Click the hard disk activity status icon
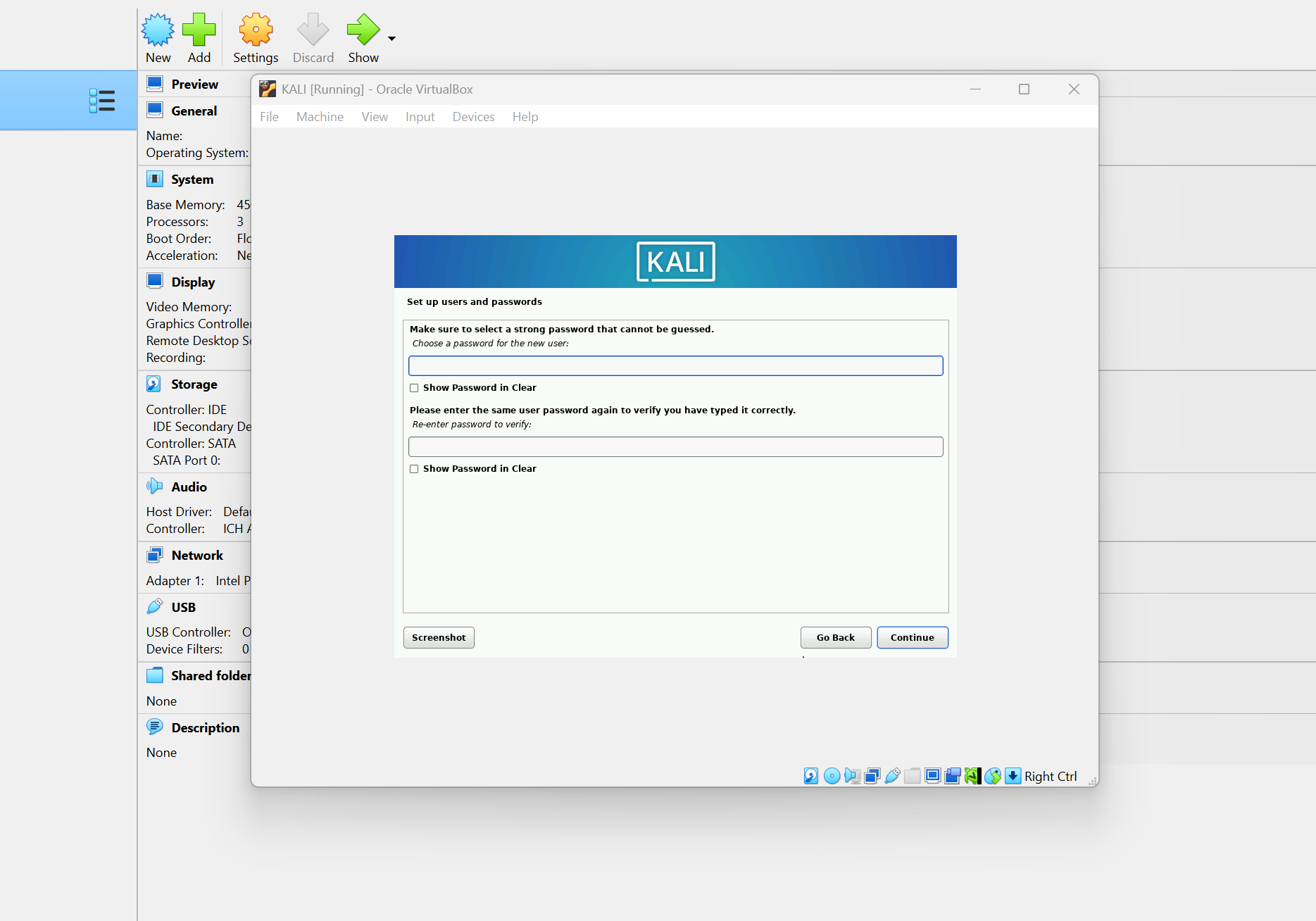 click(811, 776)
